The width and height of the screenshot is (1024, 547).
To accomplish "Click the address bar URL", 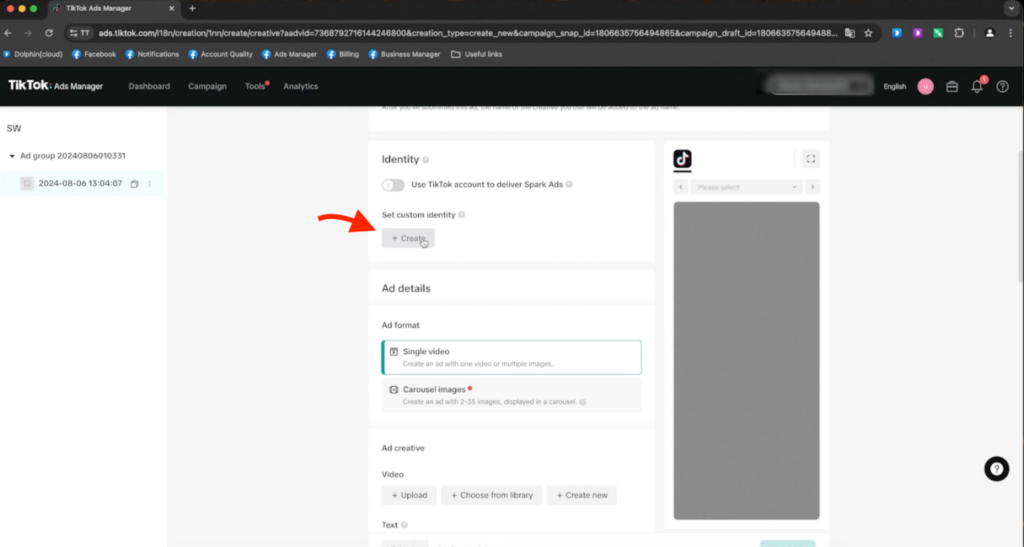I will coord(468,33).
